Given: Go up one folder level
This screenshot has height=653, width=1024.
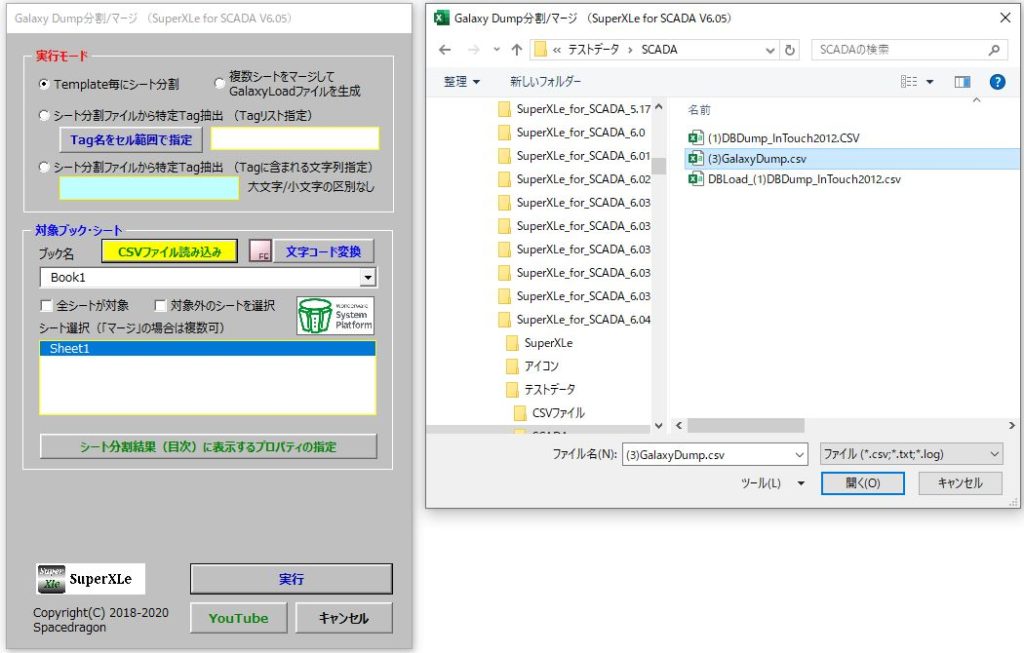Looking at the screenshot, I should [x=517, y=50].
